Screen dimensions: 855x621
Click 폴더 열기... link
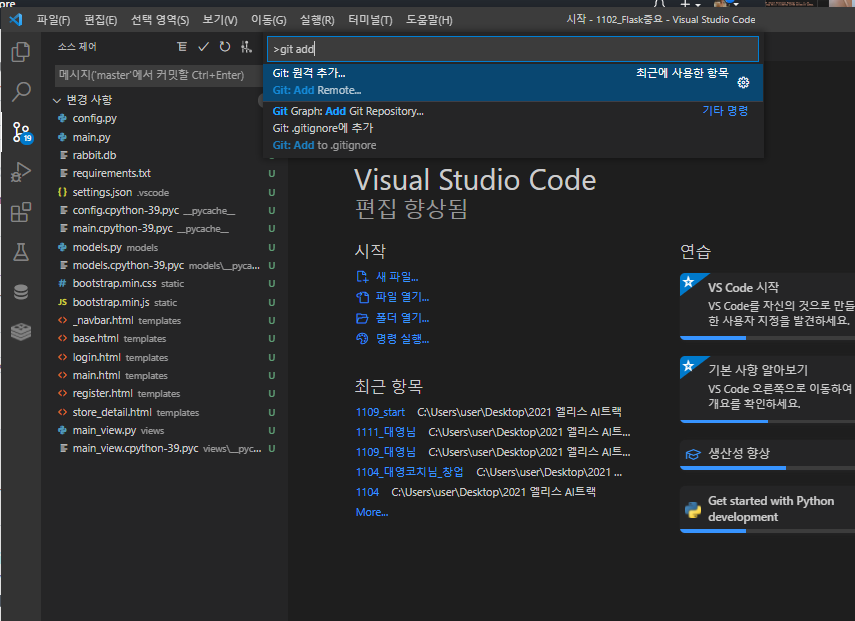click(402, 318)
